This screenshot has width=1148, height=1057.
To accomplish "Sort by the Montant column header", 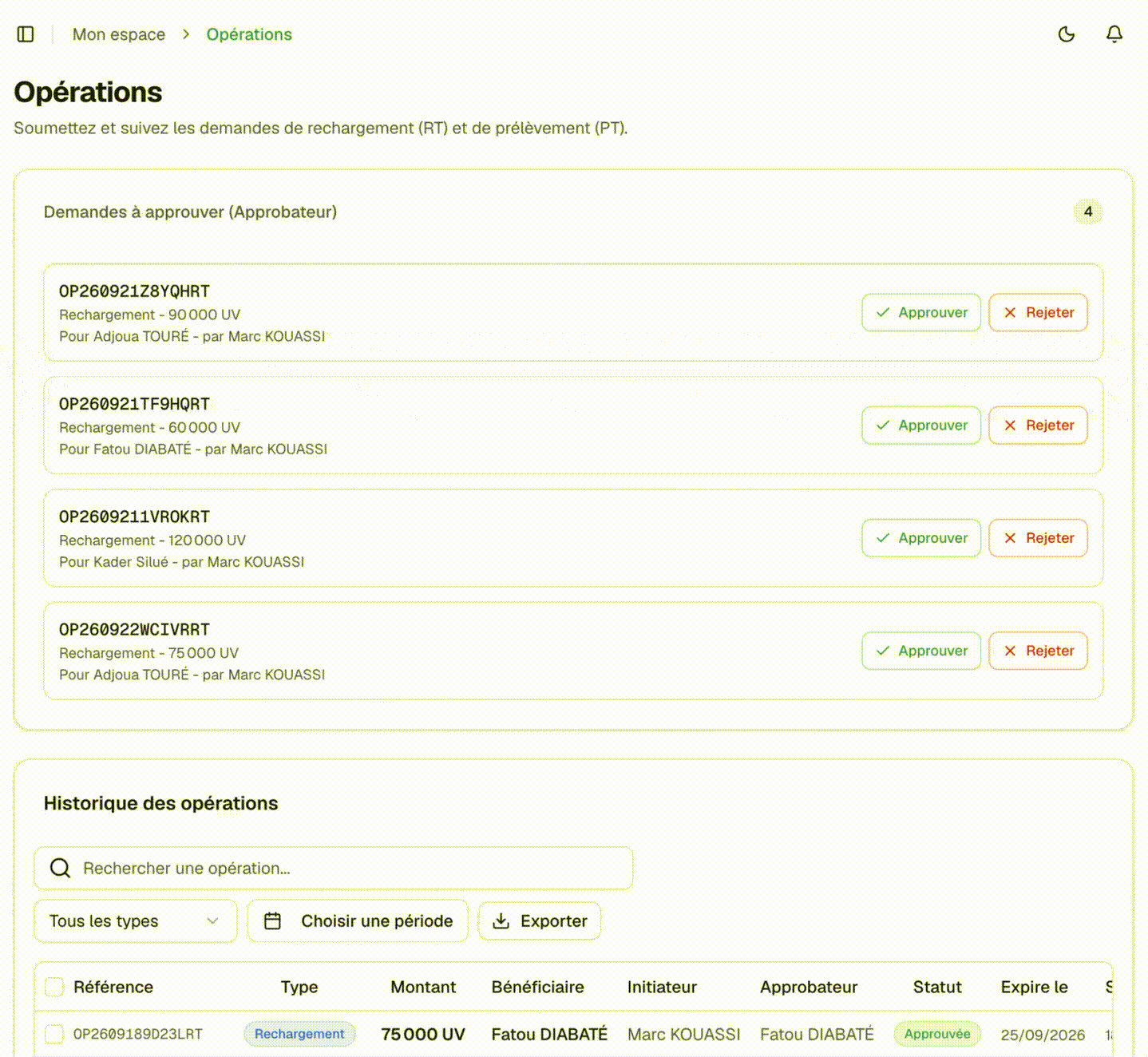I will (423, 987).
